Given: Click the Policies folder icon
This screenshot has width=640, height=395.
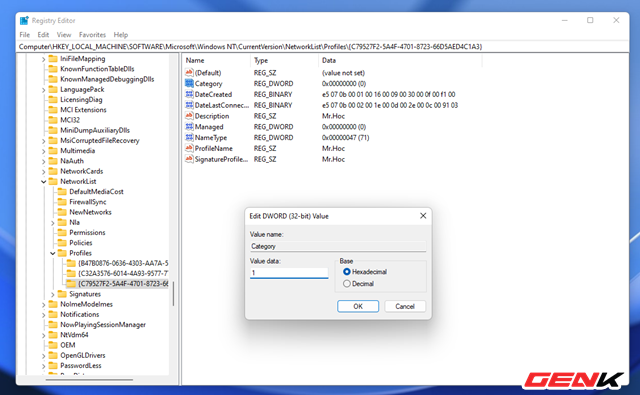Looking at the screenshot, I should point(62,243).
